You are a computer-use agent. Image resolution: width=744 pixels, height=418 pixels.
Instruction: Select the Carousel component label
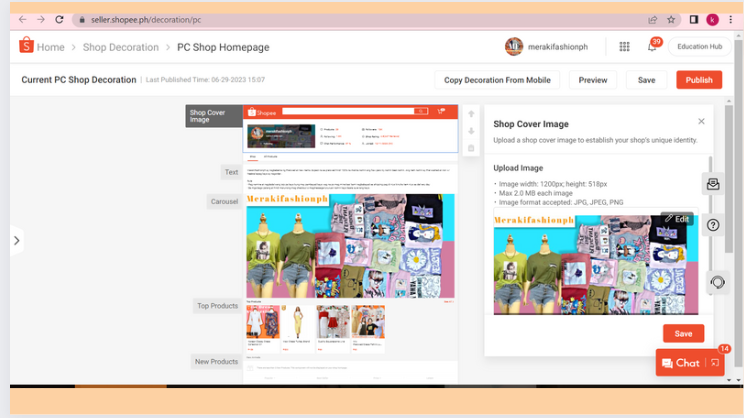(224, 202)
